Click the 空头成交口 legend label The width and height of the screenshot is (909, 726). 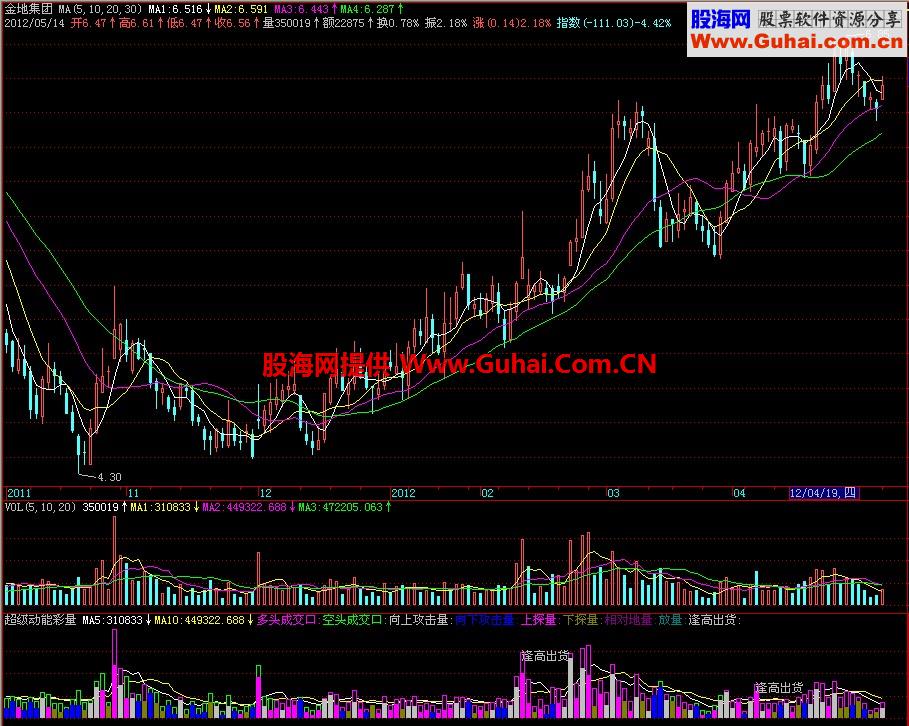coord(353,620)
